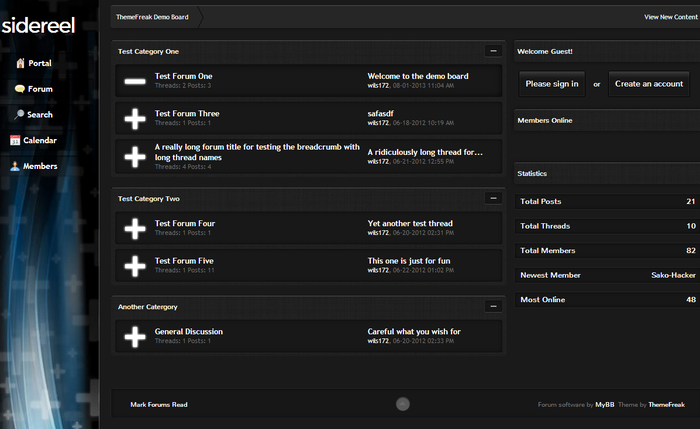Image resolution: width=700 pixels, height=429 pixels.
Task: Collapse the Test Category Two section
Action: [x=492, y=198]
